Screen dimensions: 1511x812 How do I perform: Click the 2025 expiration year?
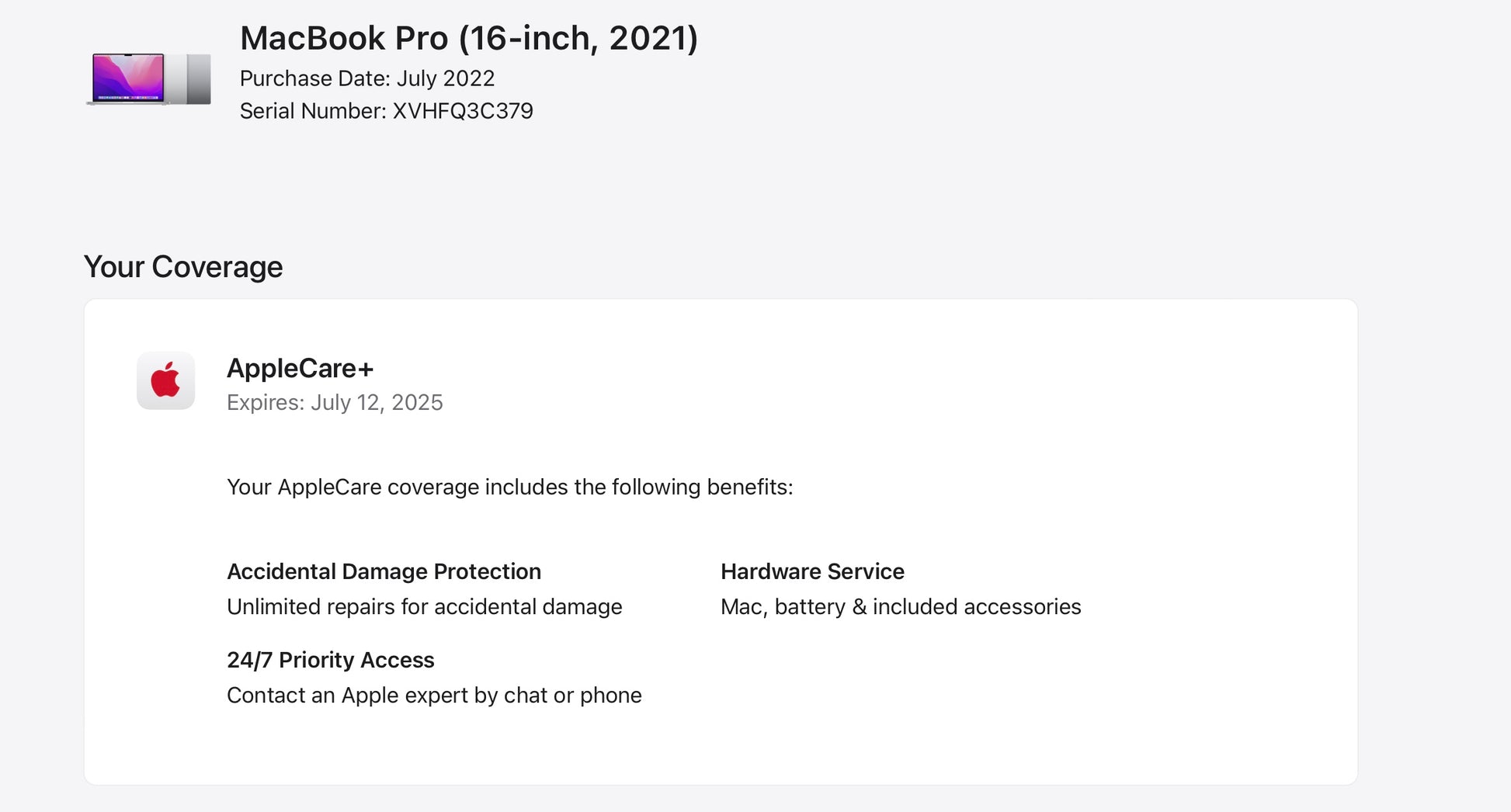click(417, 402)
